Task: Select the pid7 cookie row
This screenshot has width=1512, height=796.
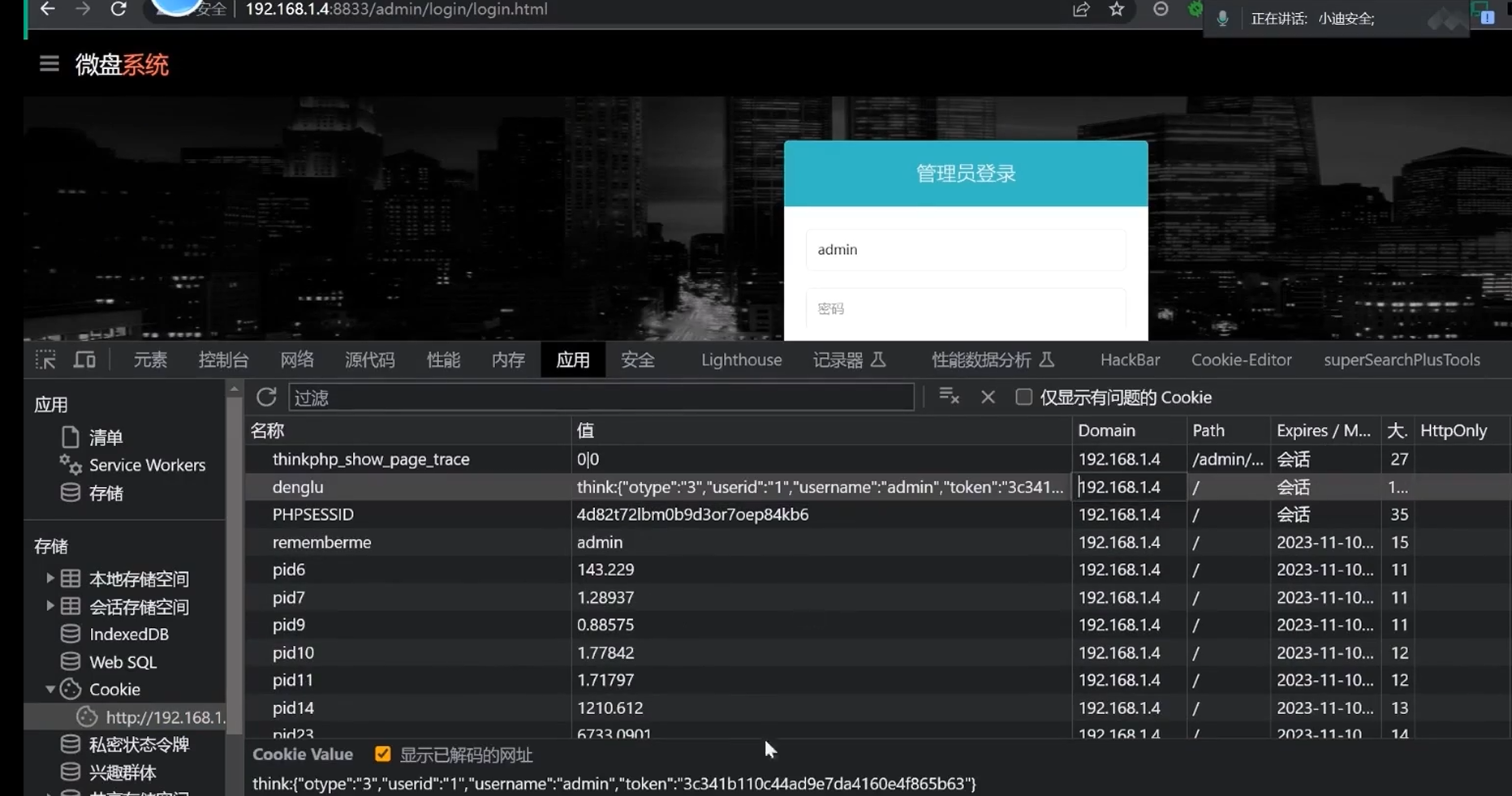Action: click(877, 597)
